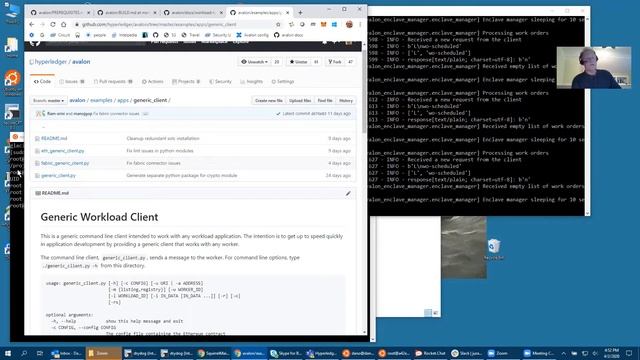
Task: Open the MetaMask fox extension
Action: tap(323, 24)
